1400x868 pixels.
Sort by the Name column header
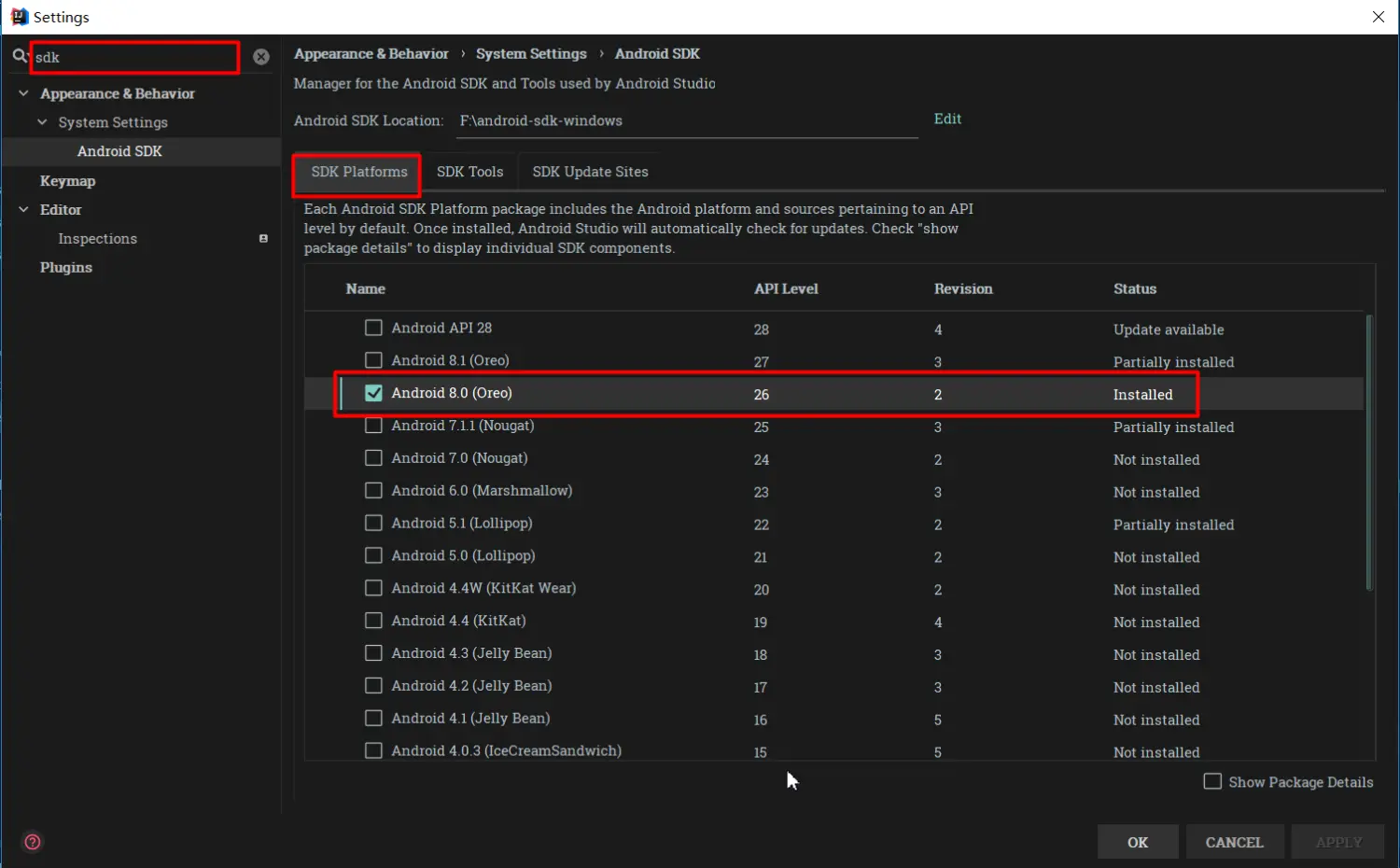coord(365,289)
